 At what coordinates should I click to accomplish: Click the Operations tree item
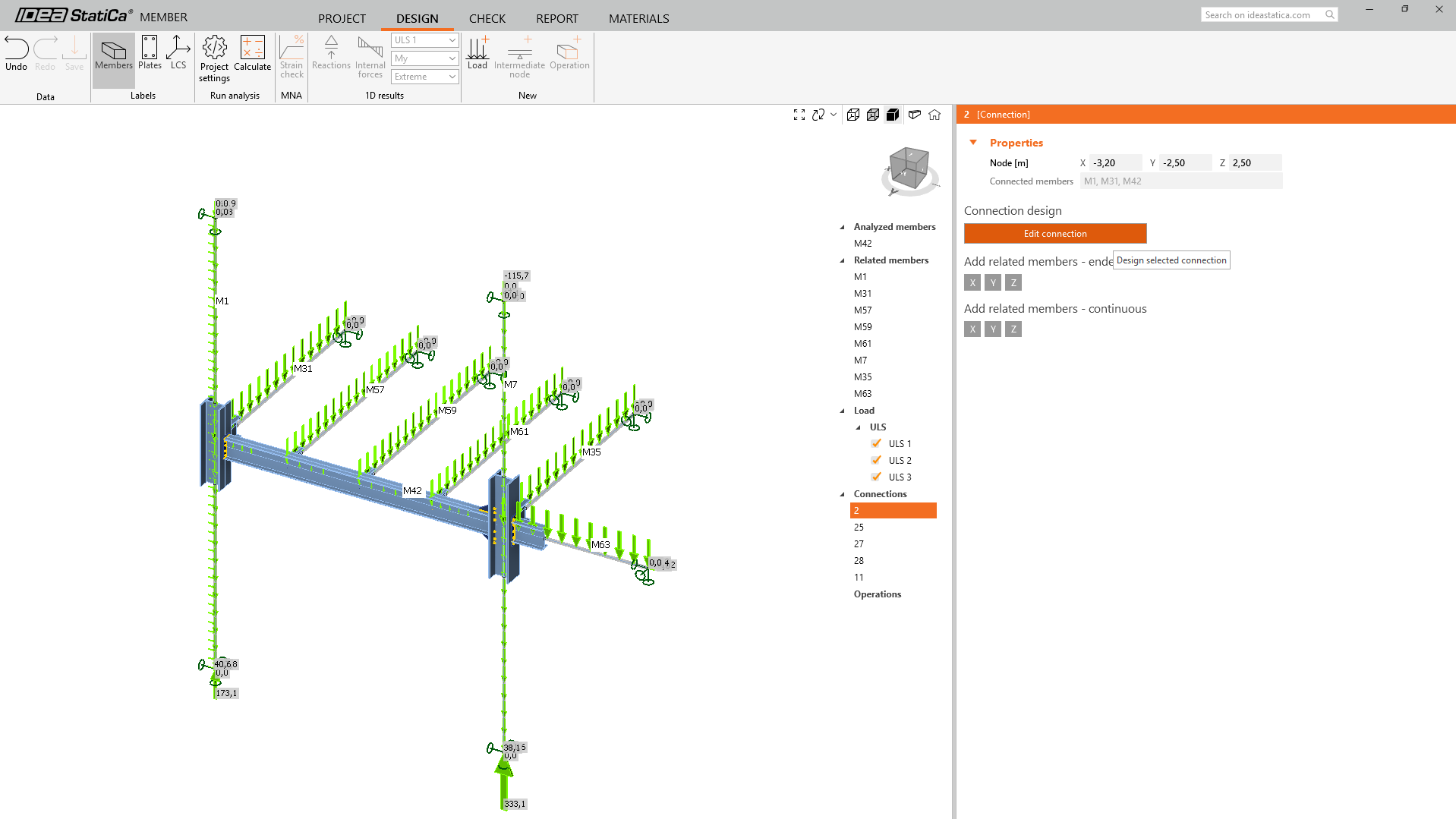878,594
